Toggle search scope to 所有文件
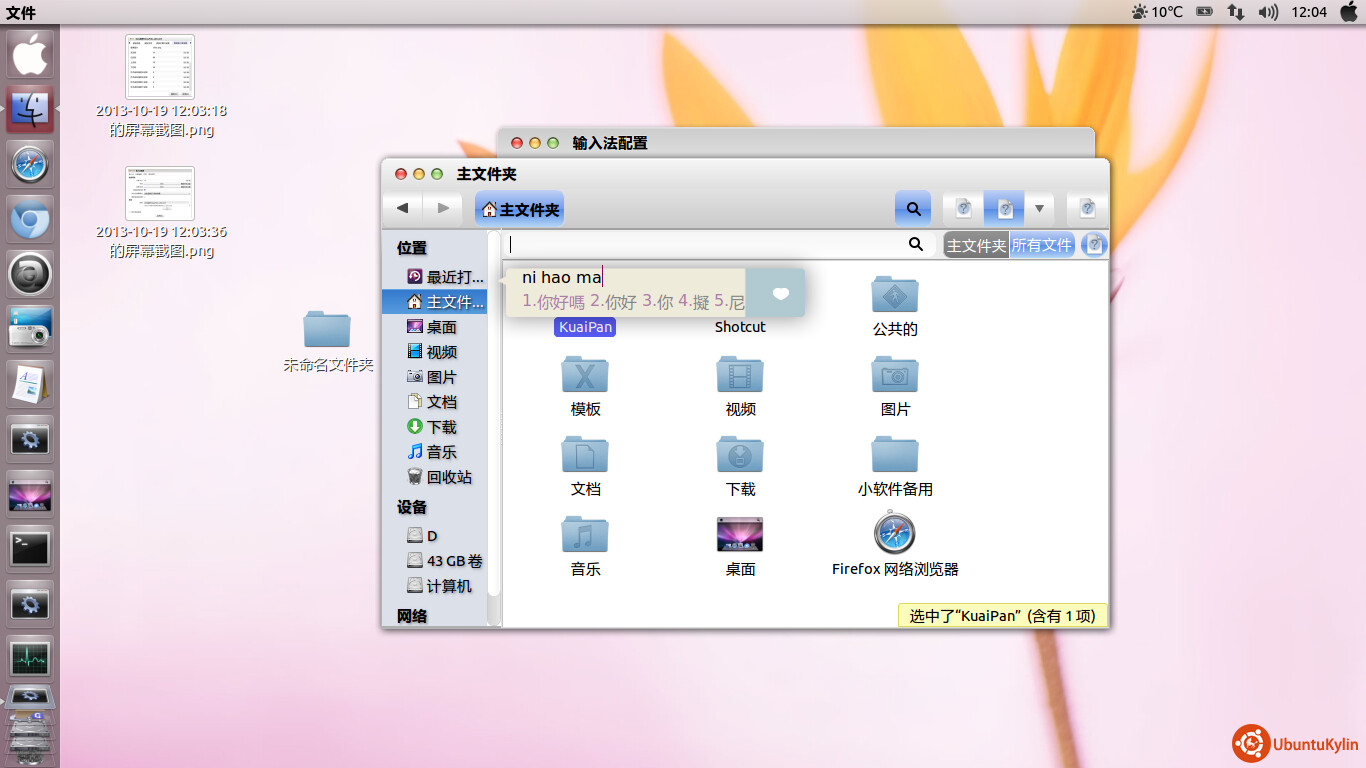 coord(1041,245)
